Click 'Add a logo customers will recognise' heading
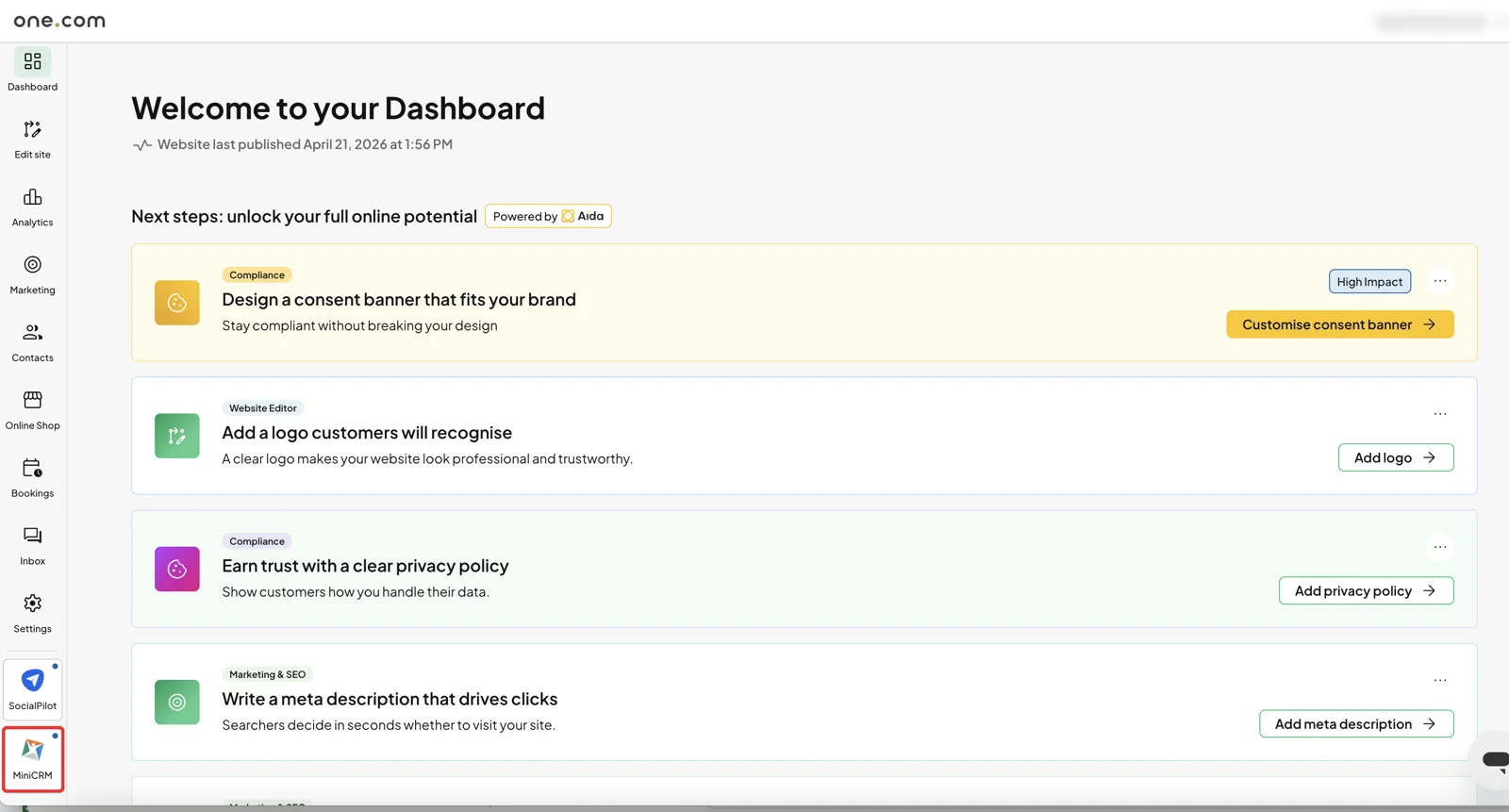 pyautogui.click(x=367, y=432)
